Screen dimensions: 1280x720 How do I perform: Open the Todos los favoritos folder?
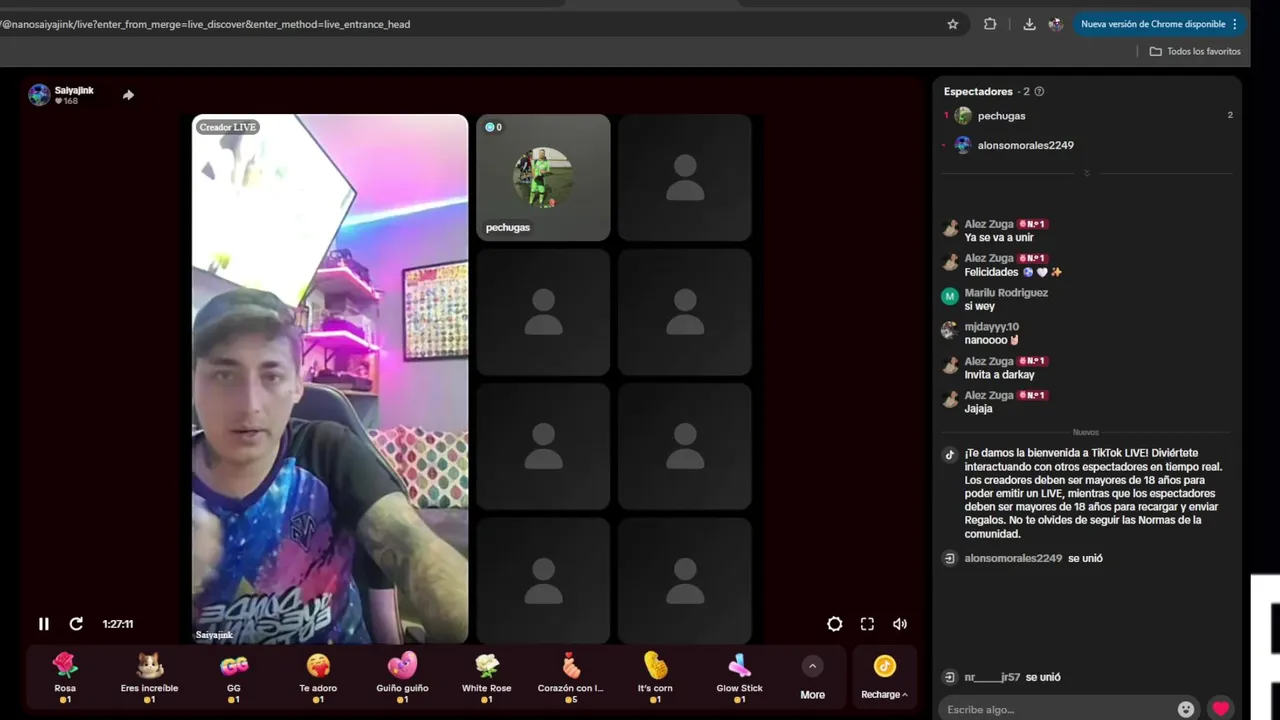pos(1195,51)
